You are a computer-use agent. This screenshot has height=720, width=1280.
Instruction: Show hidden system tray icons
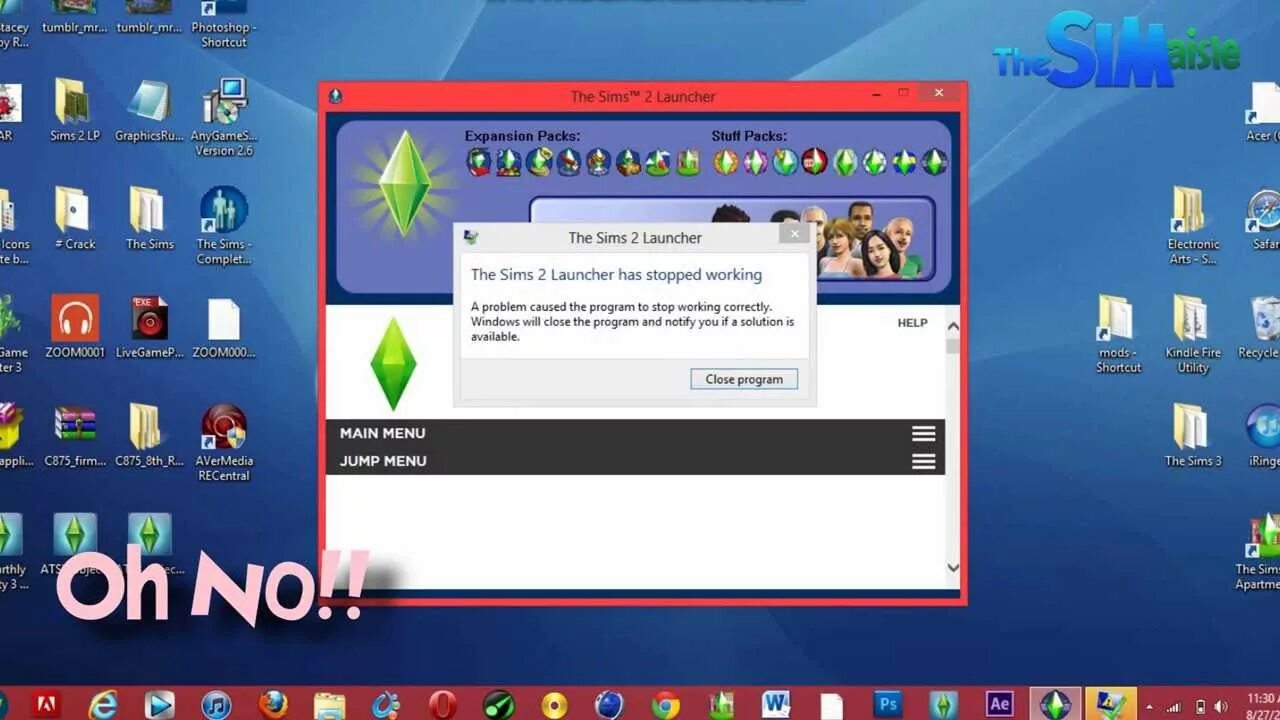[1149, 706]
